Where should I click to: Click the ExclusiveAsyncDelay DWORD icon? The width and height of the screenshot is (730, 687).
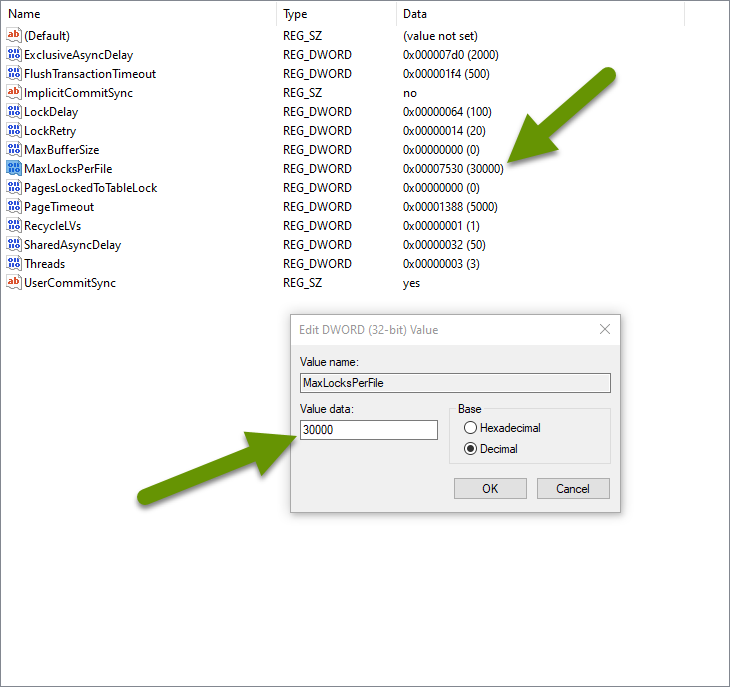14,55
